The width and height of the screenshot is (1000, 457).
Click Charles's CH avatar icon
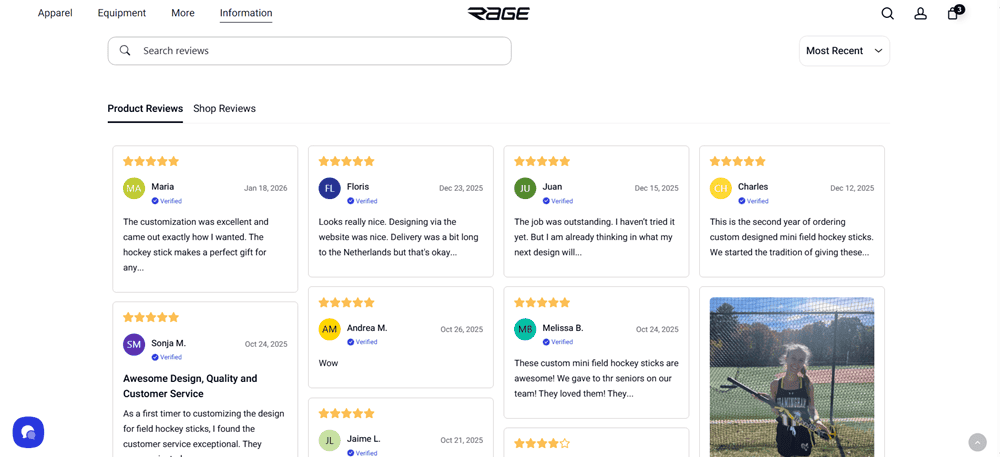(721, 188)
